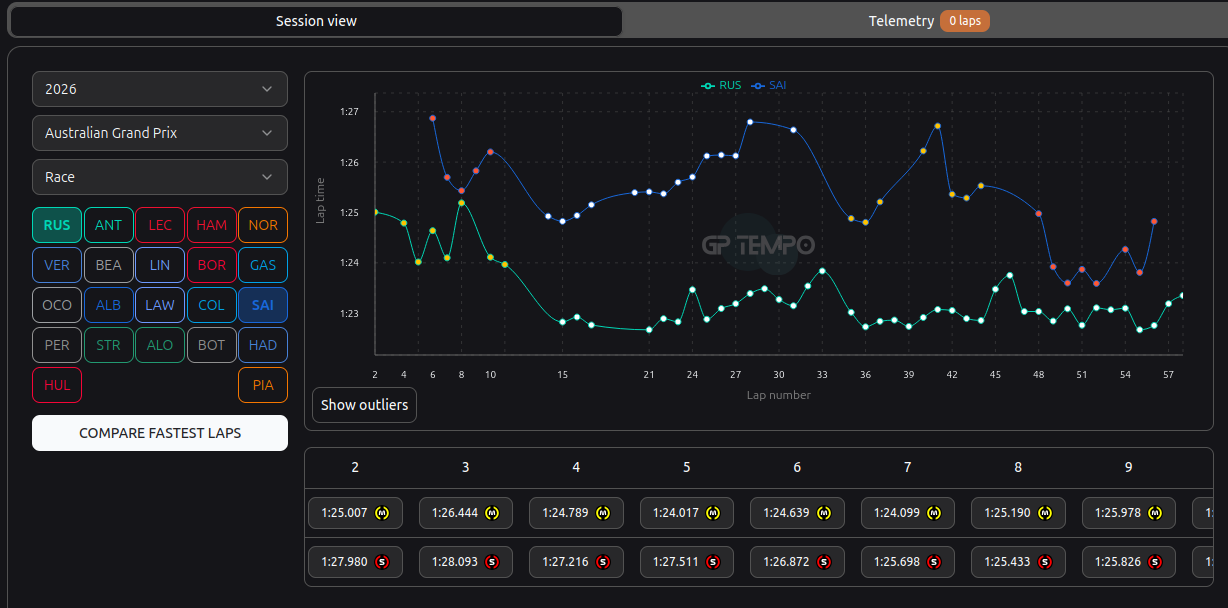The height and width of the screenshot is (608, 1228).
Task: Toggle driver VER on the chart
Action: point(57,265)
